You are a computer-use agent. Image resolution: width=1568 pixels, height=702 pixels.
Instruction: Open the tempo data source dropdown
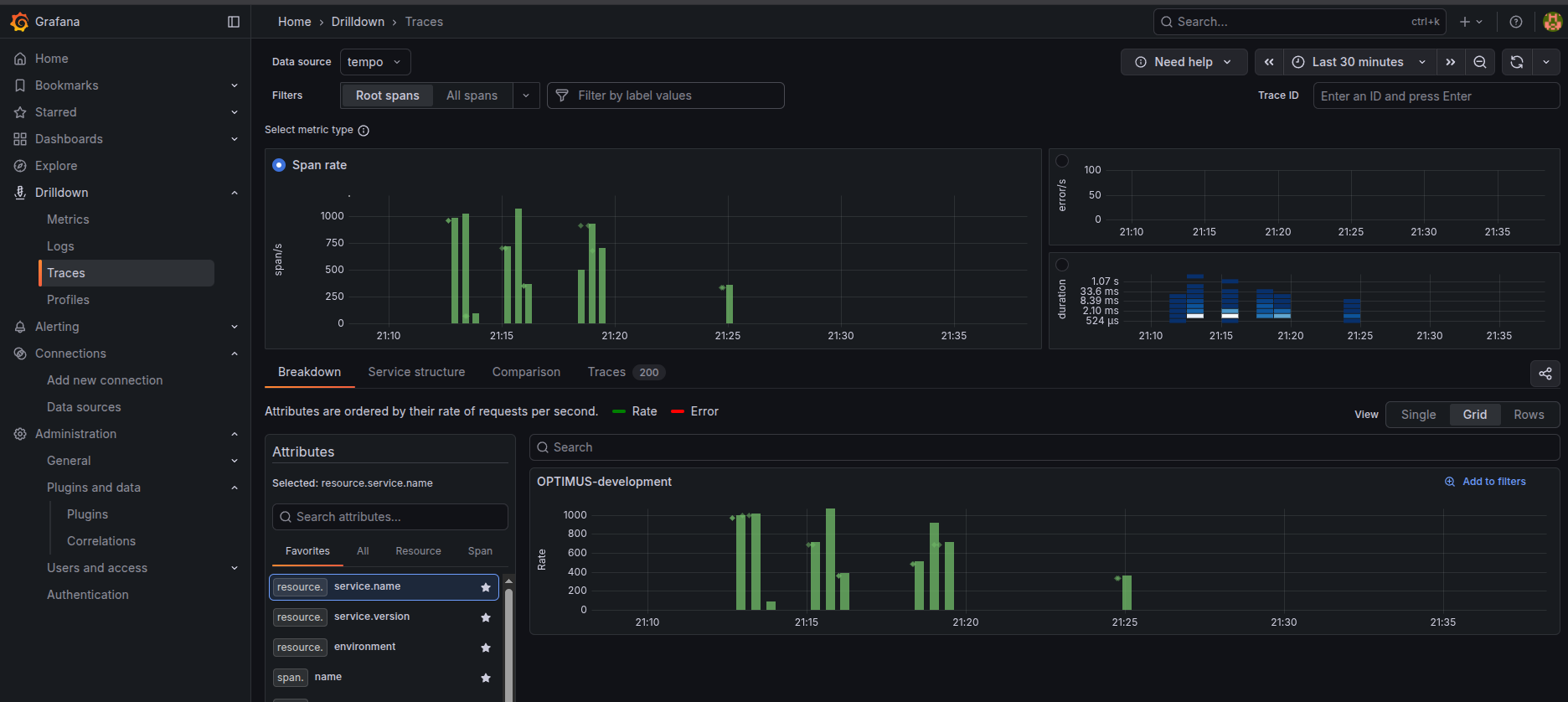(374, 62)
